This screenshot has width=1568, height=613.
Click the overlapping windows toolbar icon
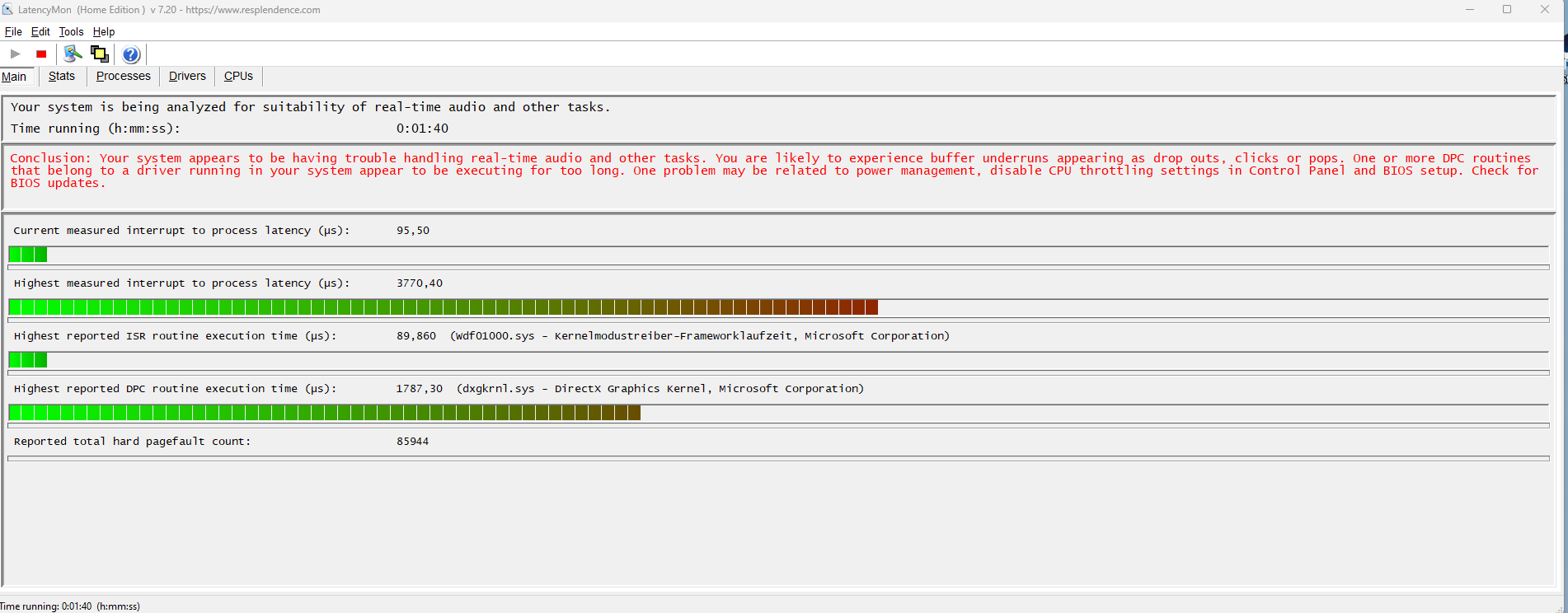100,54
